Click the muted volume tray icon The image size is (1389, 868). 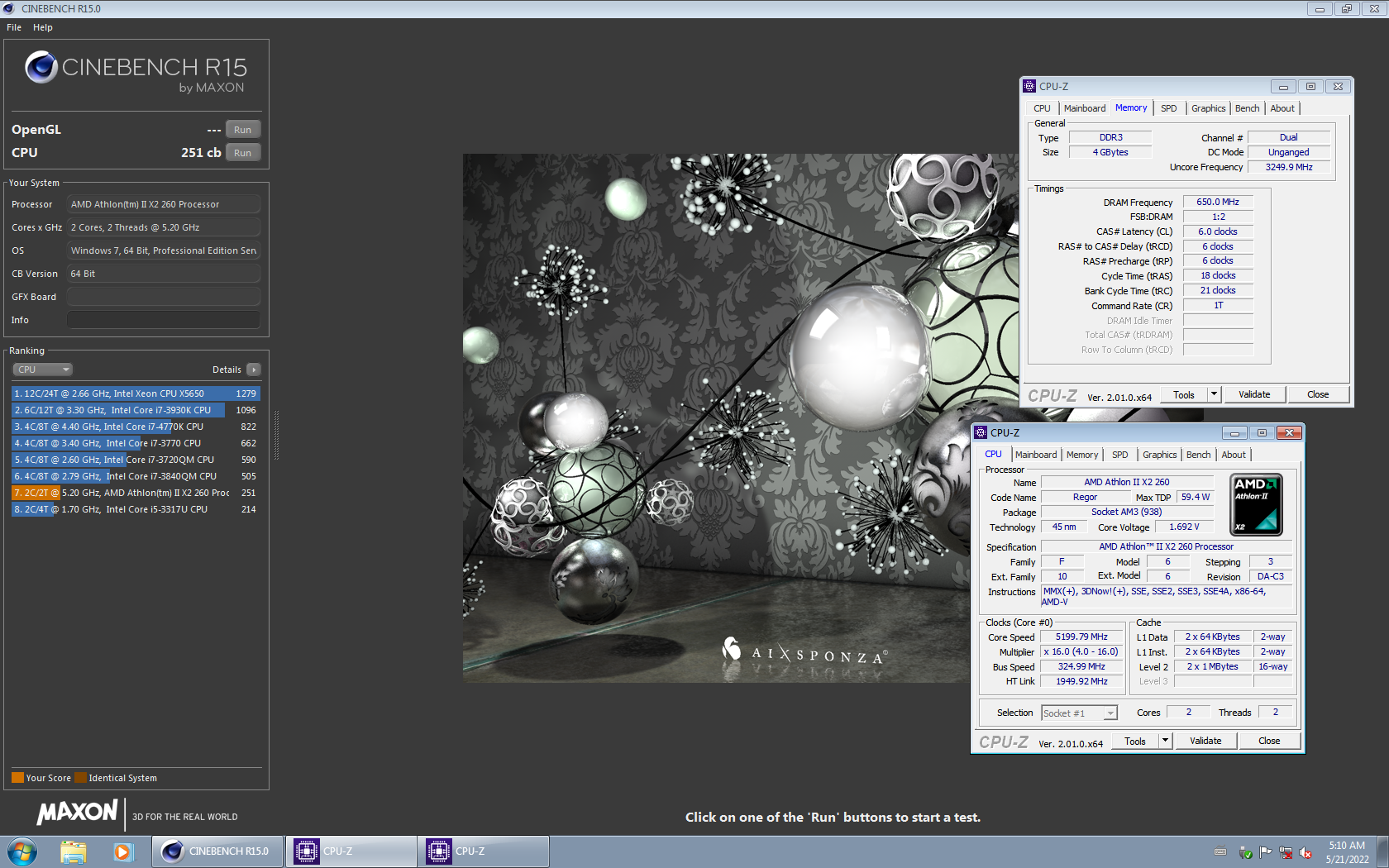1305,852
